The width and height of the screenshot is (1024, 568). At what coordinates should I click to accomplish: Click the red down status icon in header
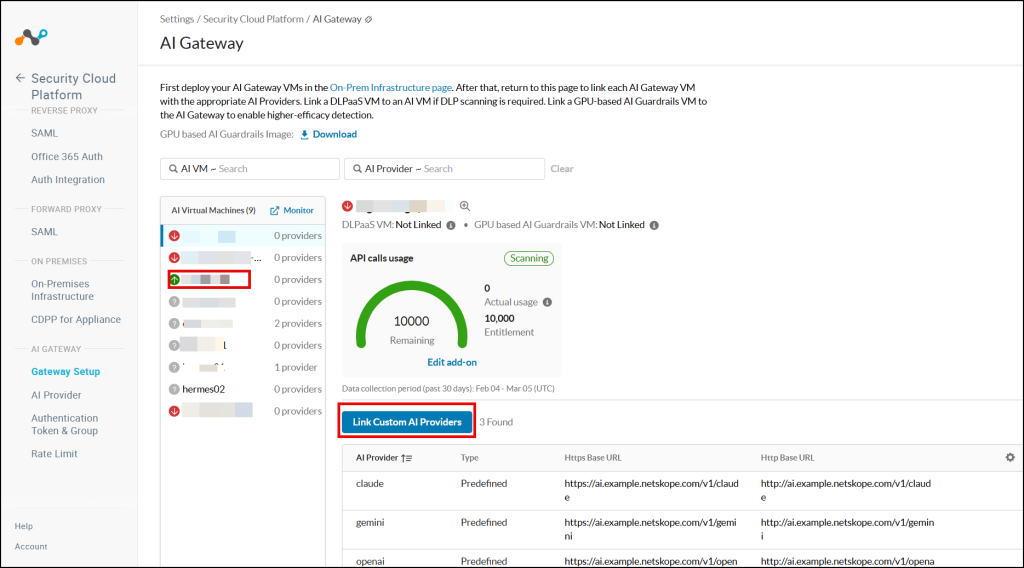pos(347,206)
